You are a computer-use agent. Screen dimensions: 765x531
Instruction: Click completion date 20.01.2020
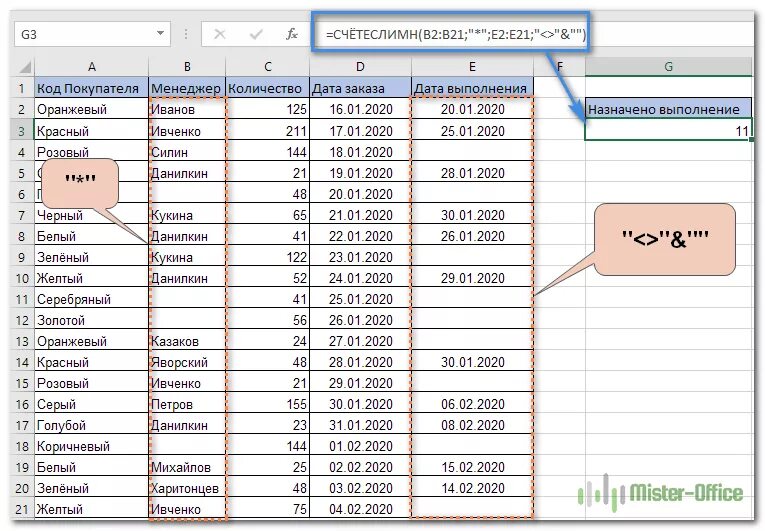(x=472, y=109)
